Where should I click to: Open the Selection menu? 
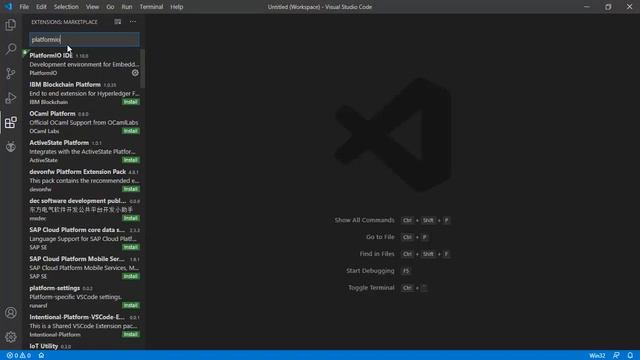coord(66,7)
